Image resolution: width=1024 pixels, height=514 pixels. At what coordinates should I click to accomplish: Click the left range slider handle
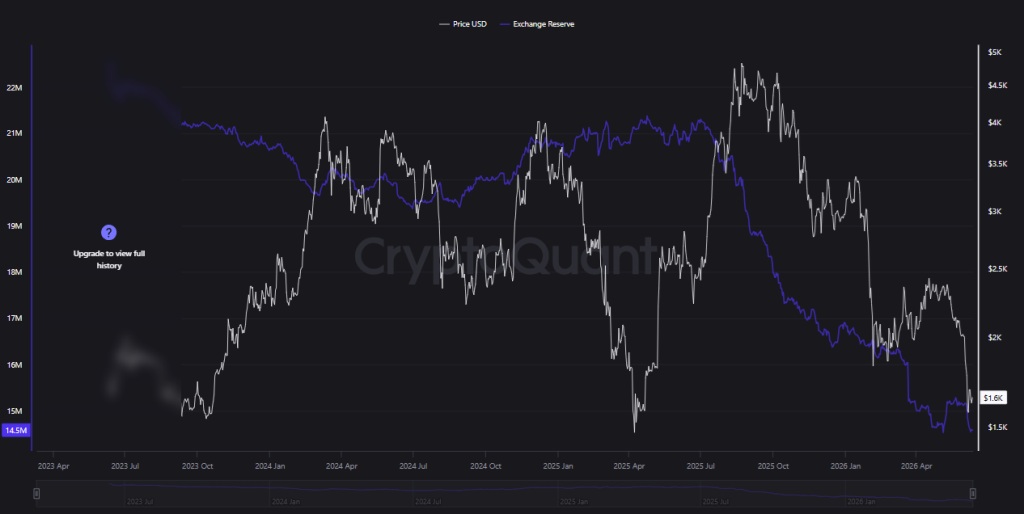point(37,494)
